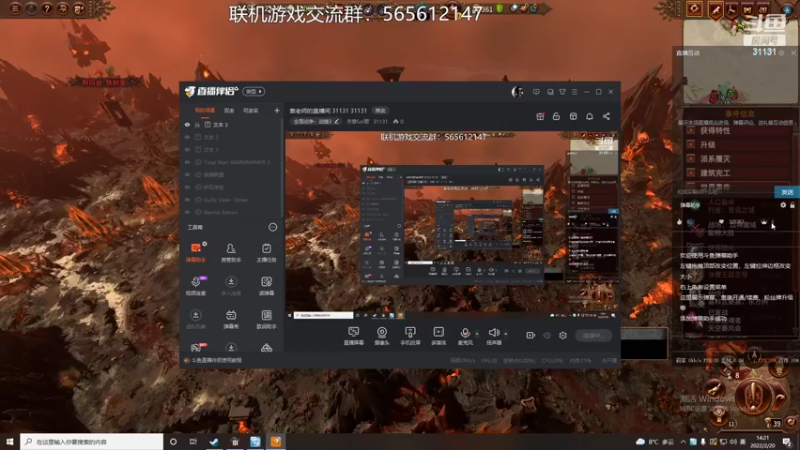Tick the 建筑完工 event checkbox in game
Viewport: 800px width, 450px height.
pos(691,173)
